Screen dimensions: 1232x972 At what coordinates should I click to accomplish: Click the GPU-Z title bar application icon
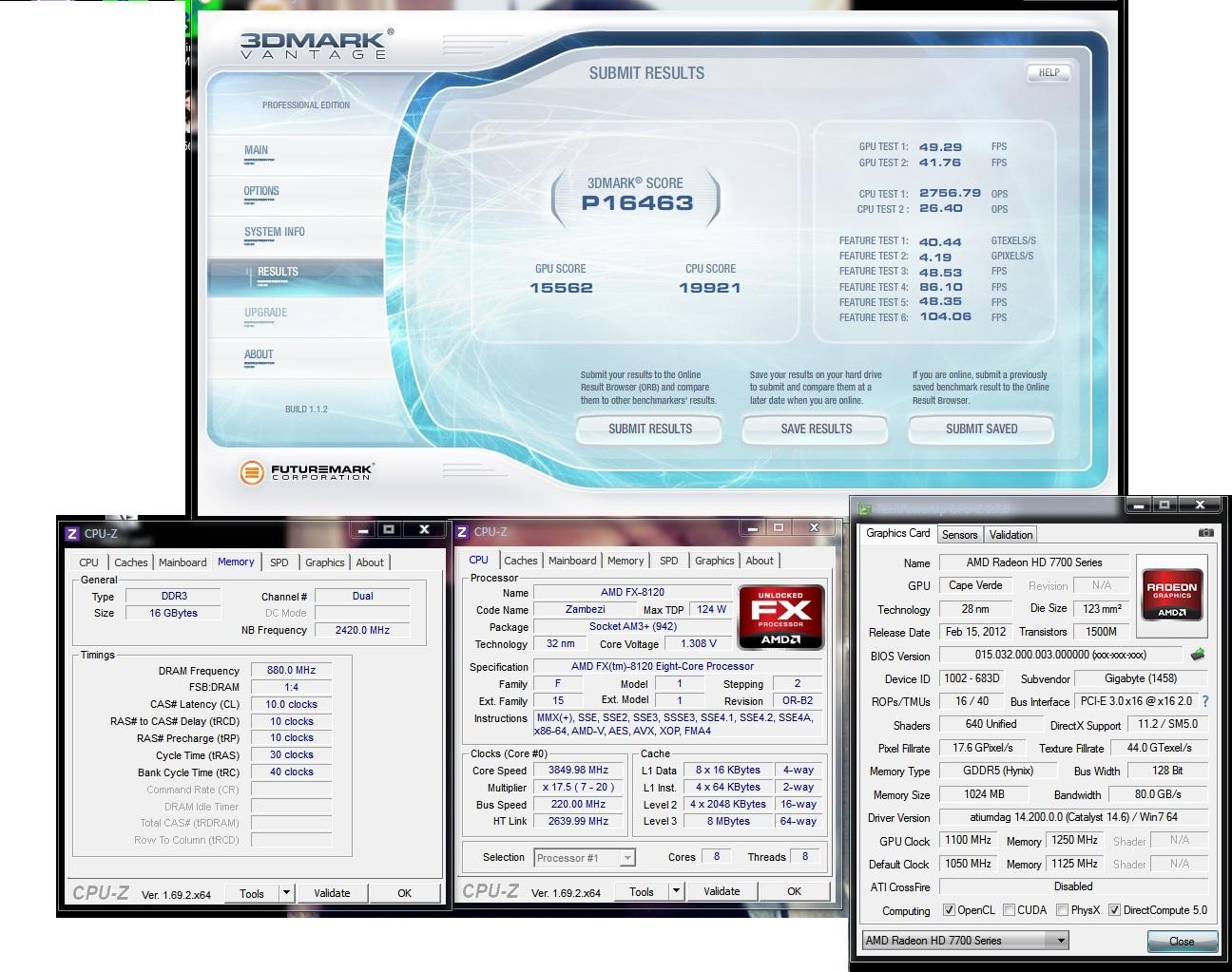[x=865, y=508]
